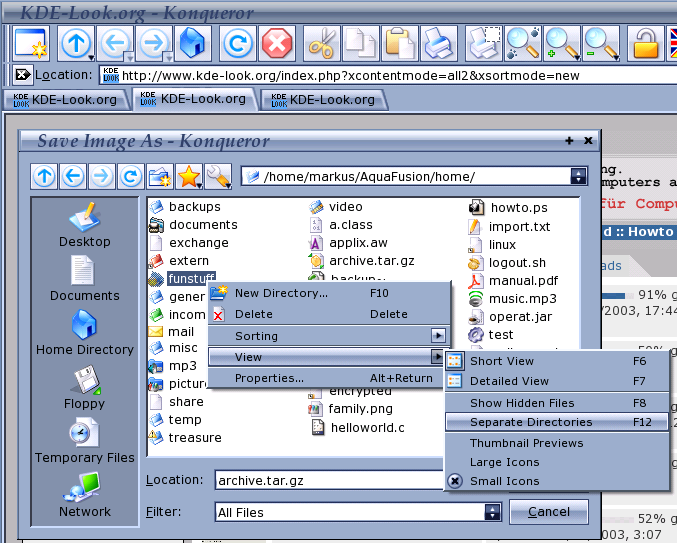Click Forward arrow in Save Image dialog
Image resolution: width=677 pixels, height=543 pixels.
[101, 176]
